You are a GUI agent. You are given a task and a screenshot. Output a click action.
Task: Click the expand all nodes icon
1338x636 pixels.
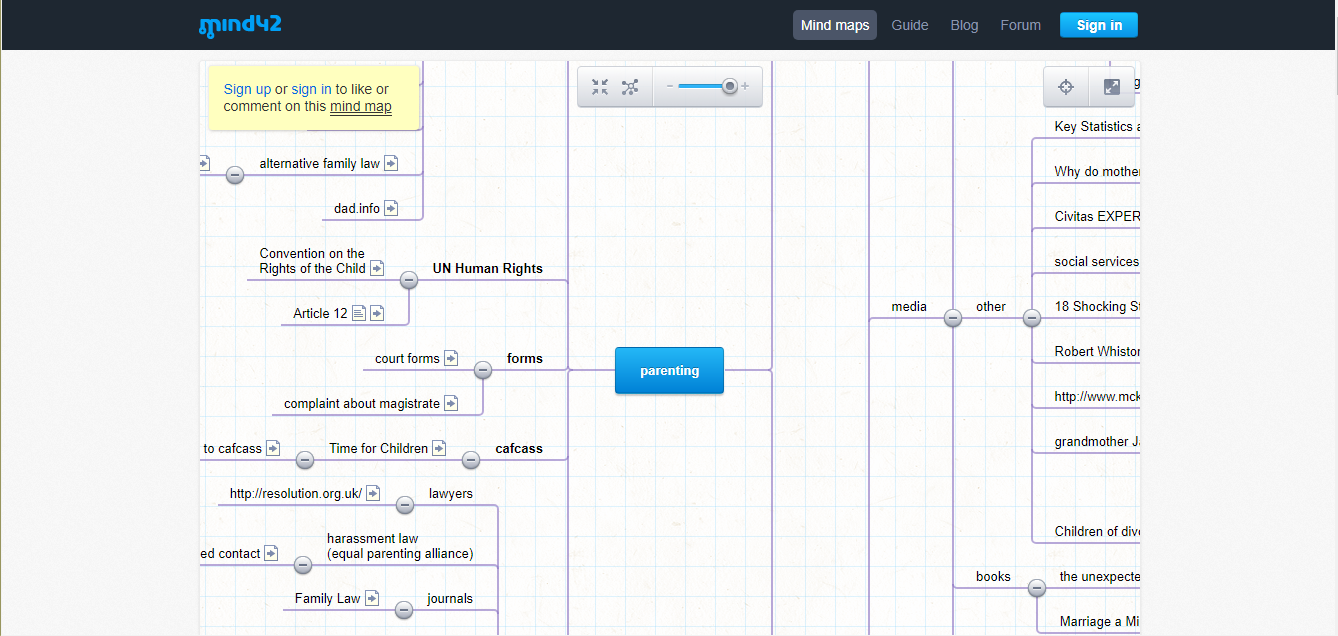pos(630,87)
